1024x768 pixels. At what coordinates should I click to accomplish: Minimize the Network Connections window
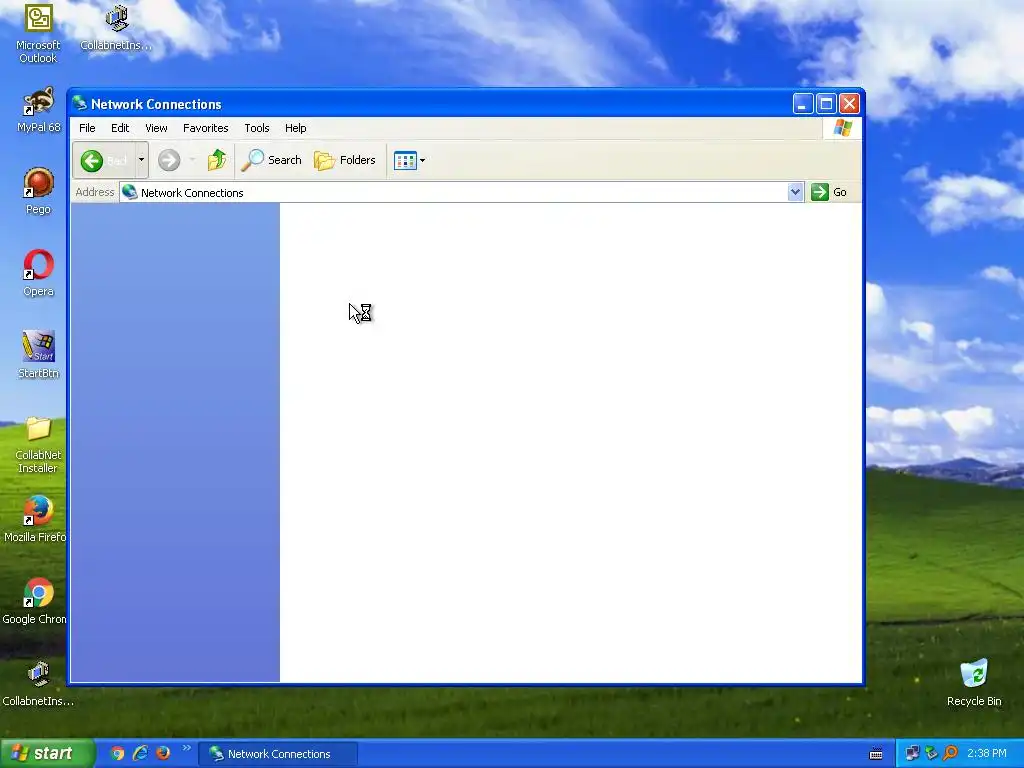point(803,103)
